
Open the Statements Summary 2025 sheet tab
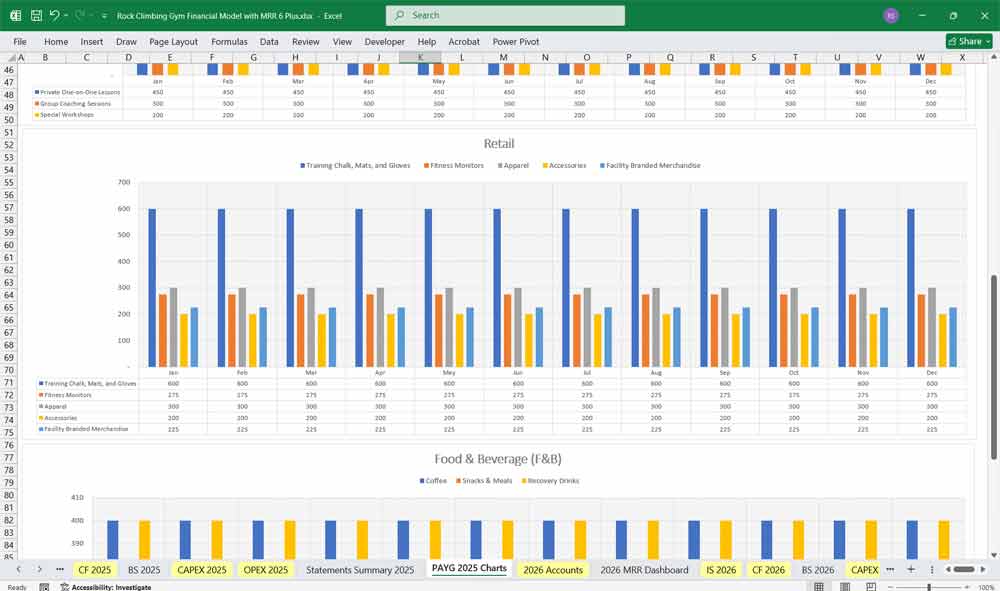(359, 570)
